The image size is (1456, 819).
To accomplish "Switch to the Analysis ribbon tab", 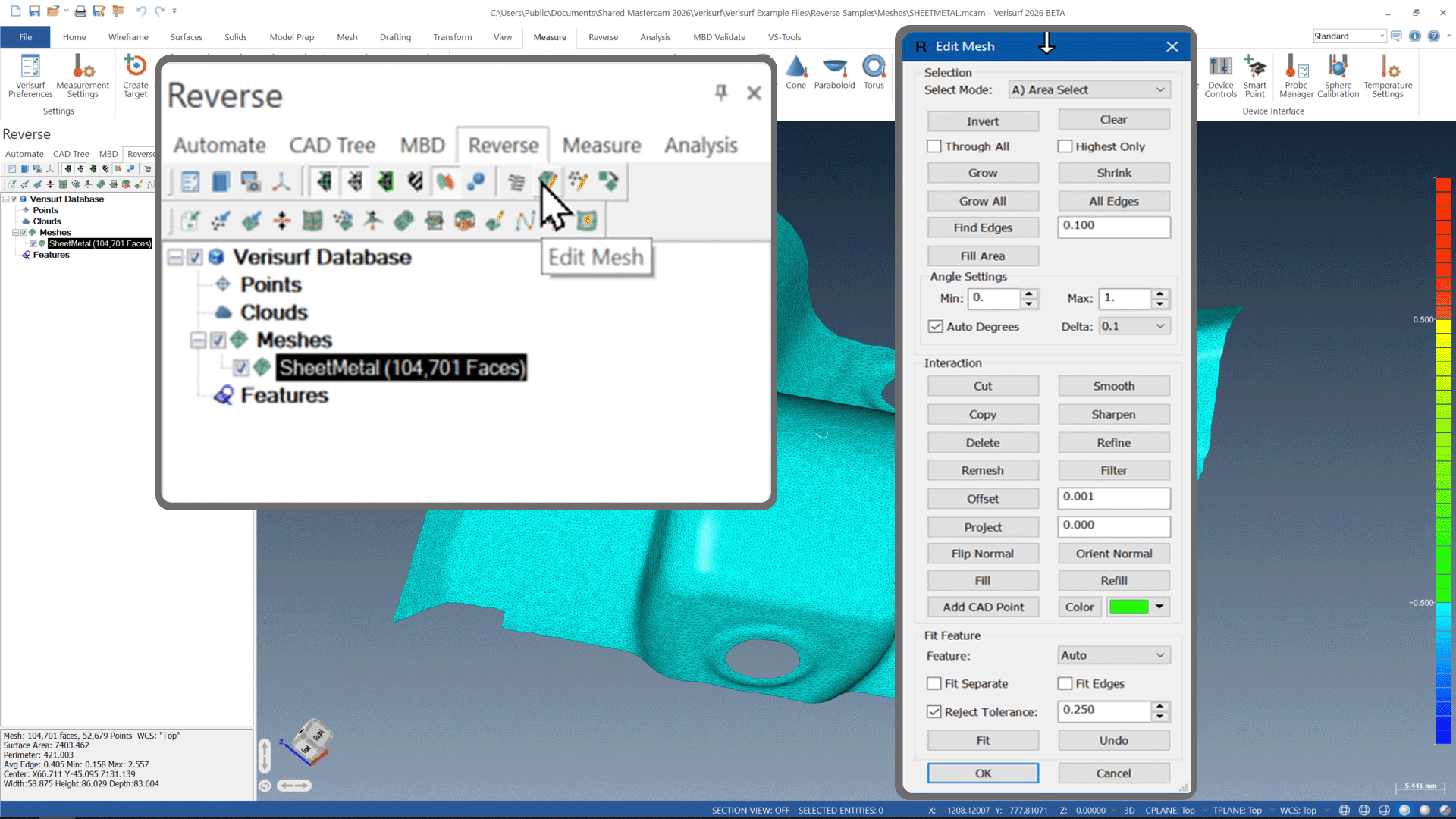I will [x=655, y=37].
